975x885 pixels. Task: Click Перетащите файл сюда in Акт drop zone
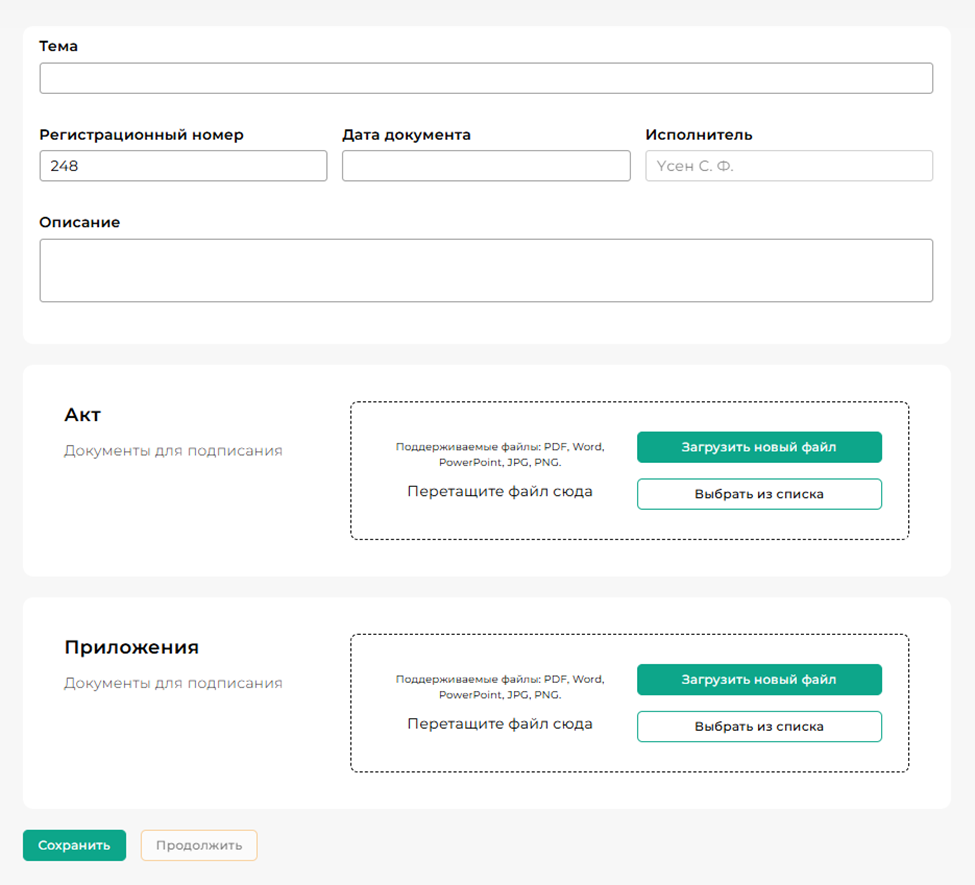click(500, 491)
